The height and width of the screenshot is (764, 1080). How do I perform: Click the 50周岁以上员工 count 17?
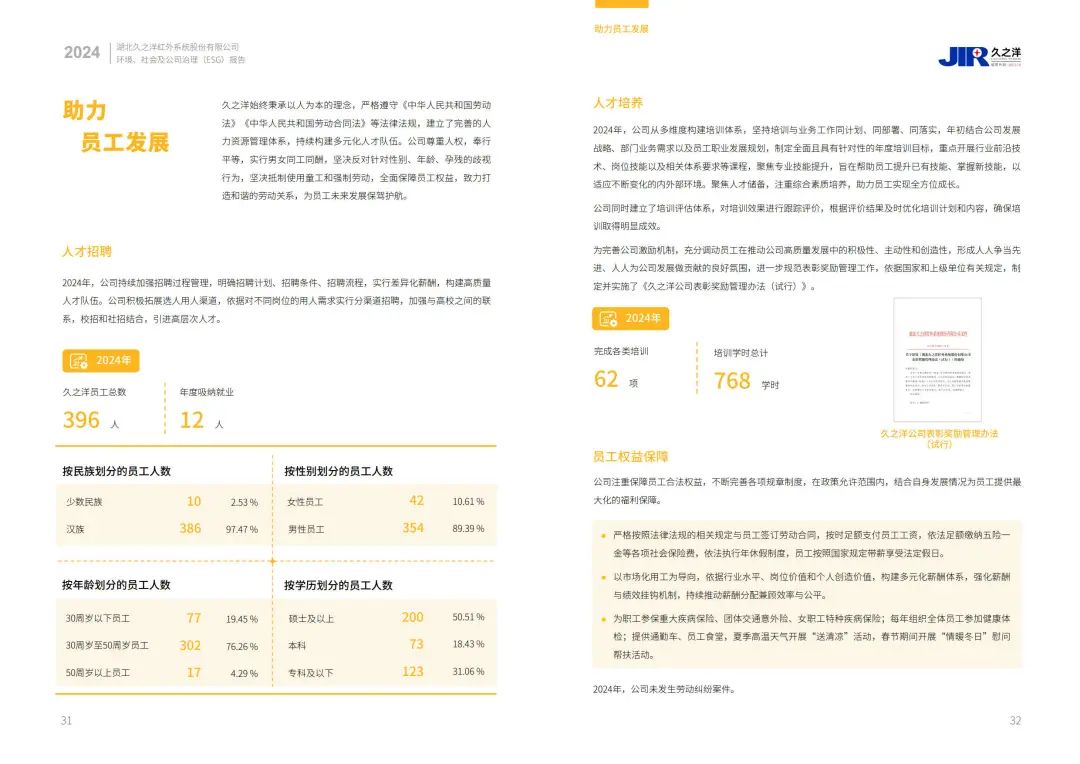(194, 672)
